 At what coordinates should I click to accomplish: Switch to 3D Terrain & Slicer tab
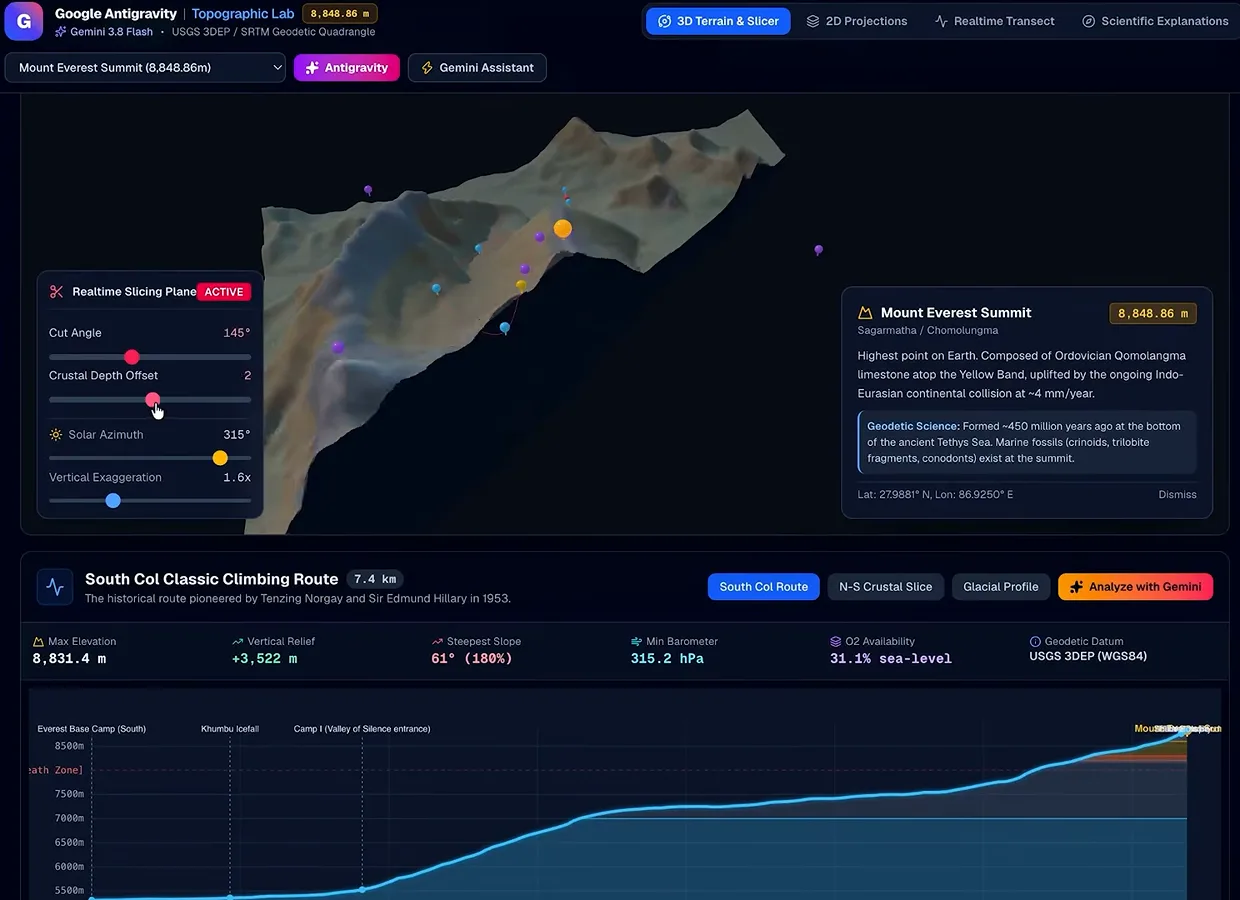click(718, 21)
